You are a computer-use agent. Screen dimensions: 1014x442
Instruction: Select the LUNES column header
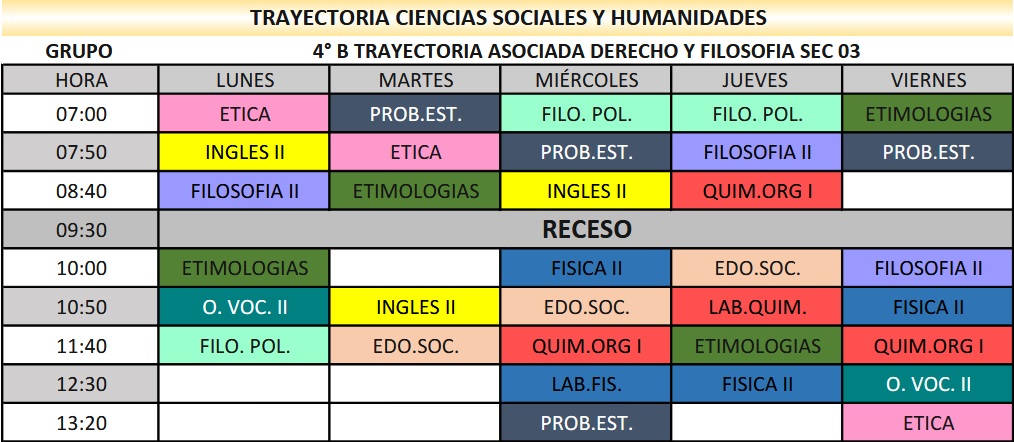click(245, 80)
